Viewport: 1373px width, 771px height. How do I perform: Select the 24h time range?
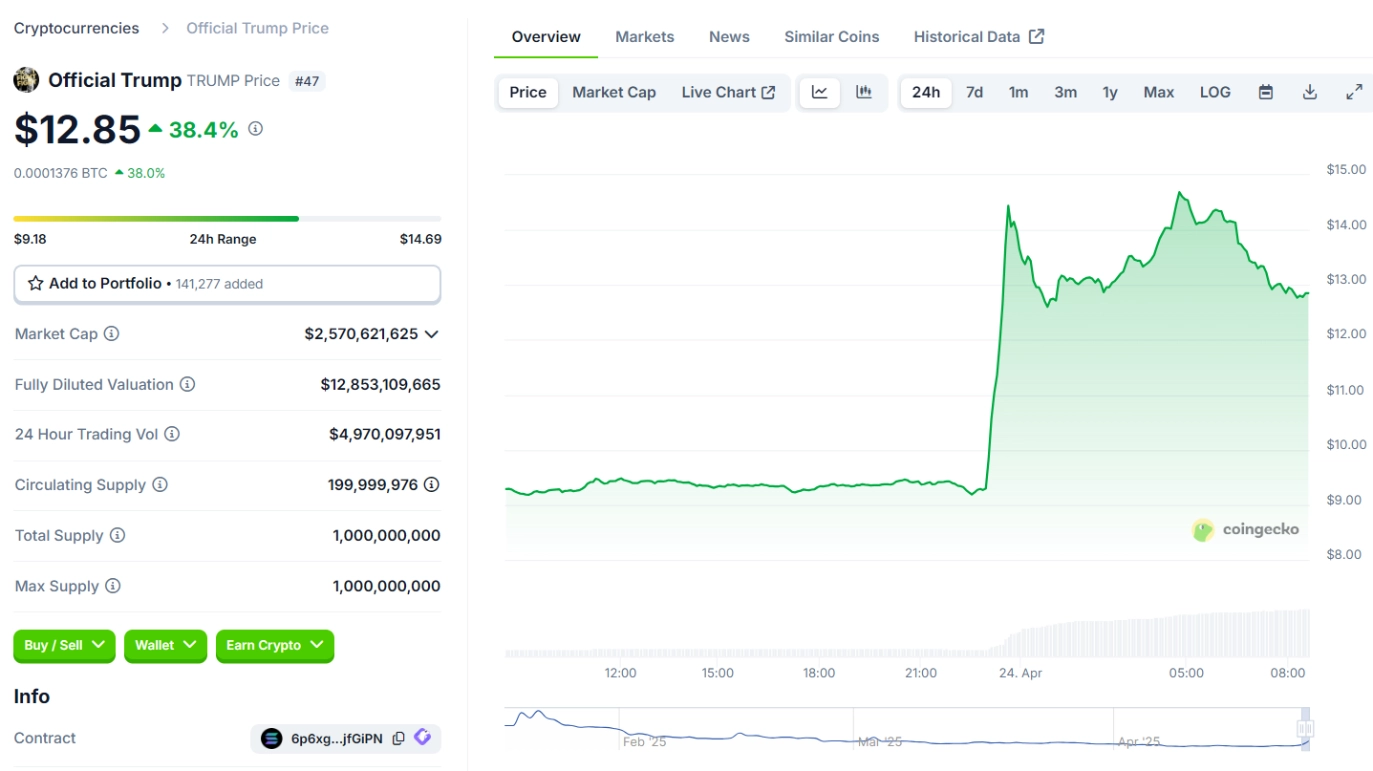[x=926, y=92]
